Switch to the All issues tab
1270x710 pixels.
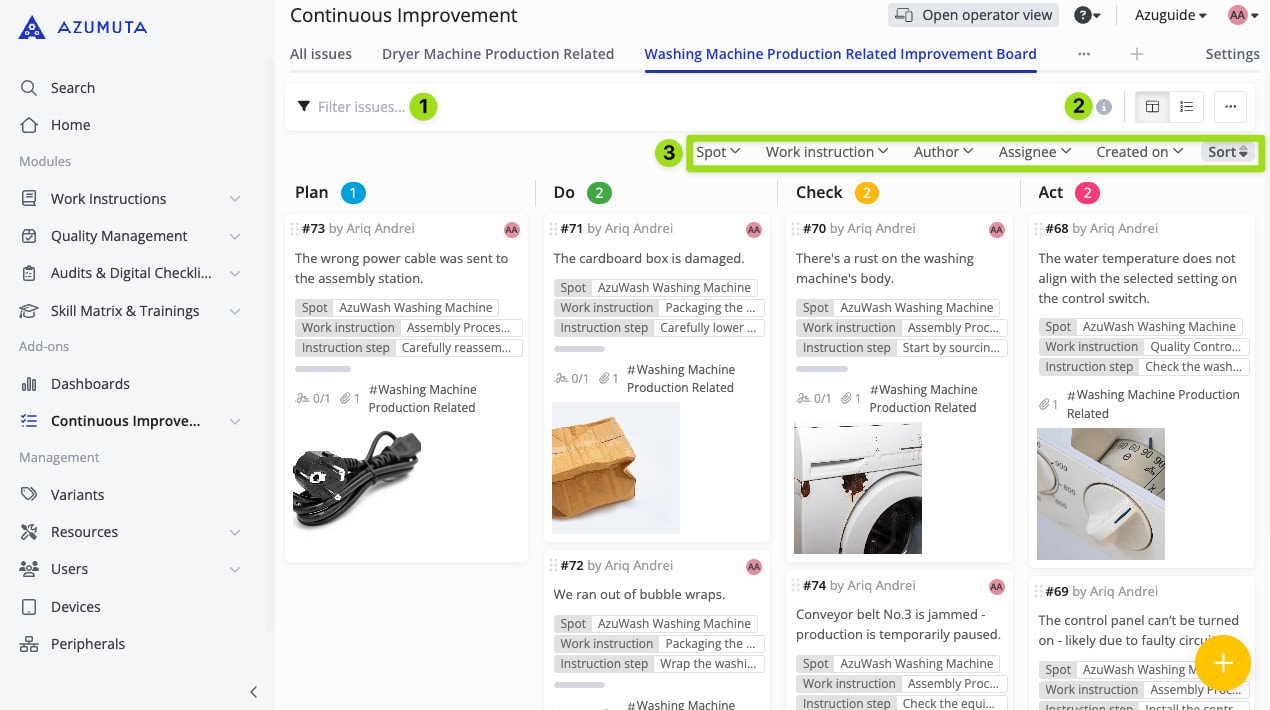click(x=320, y=54)
